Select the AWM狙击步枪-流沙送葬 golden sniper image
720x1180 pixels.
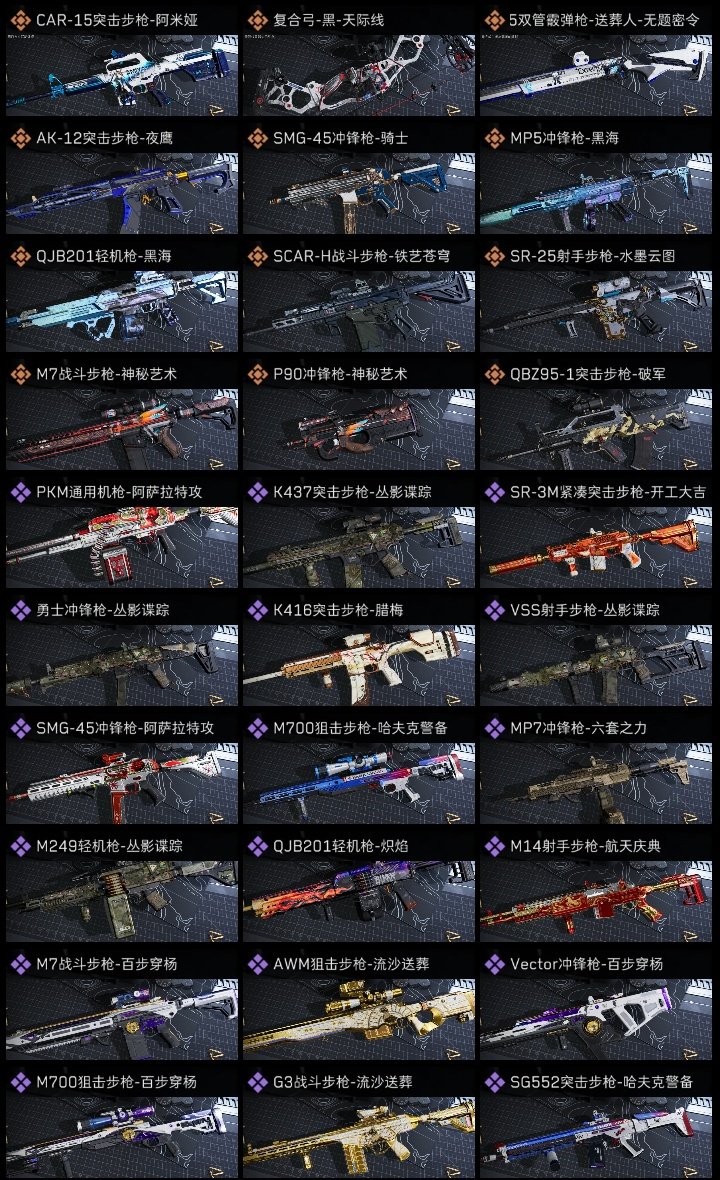point(359,1019)
